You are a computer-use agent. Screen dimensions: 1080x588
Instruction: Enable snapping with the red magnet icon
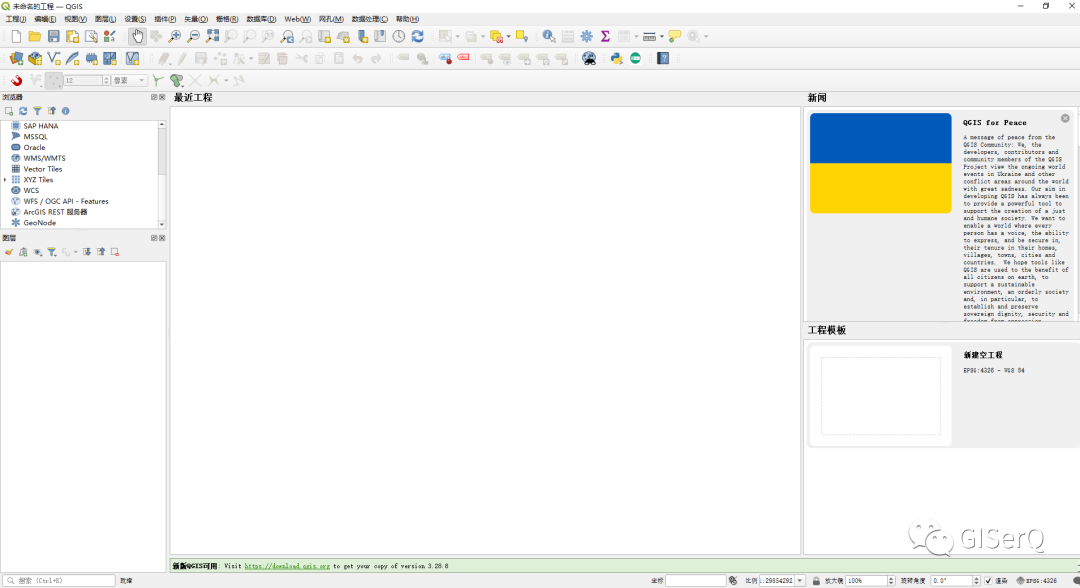(16, 81)
